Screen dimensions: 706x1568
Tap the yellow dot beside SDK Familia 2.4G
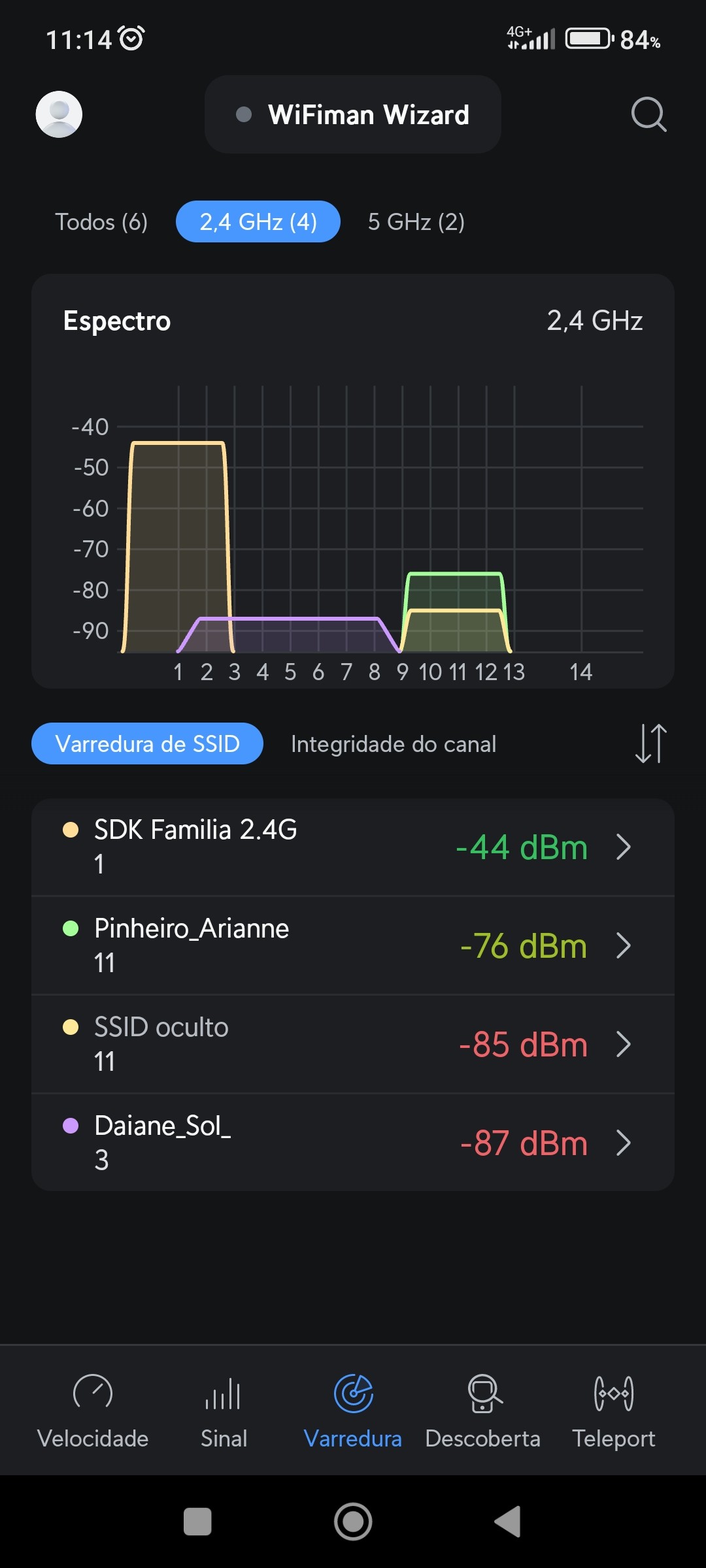(71, 830)
